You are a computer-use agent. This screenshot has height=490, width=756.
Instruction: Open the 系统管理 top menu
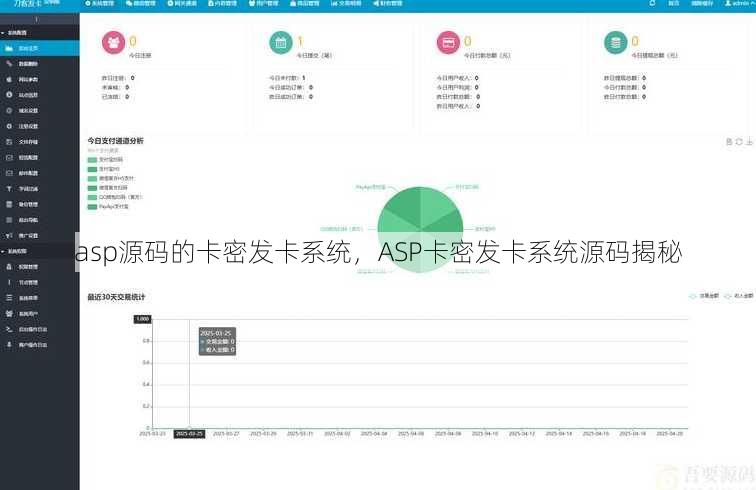tap(99, 3)
